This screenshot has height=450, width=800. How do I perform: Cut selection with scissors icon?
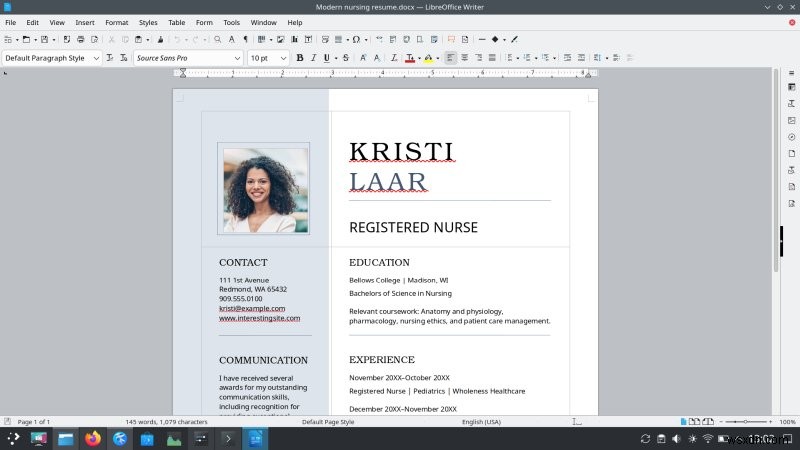tap(111, 39)
